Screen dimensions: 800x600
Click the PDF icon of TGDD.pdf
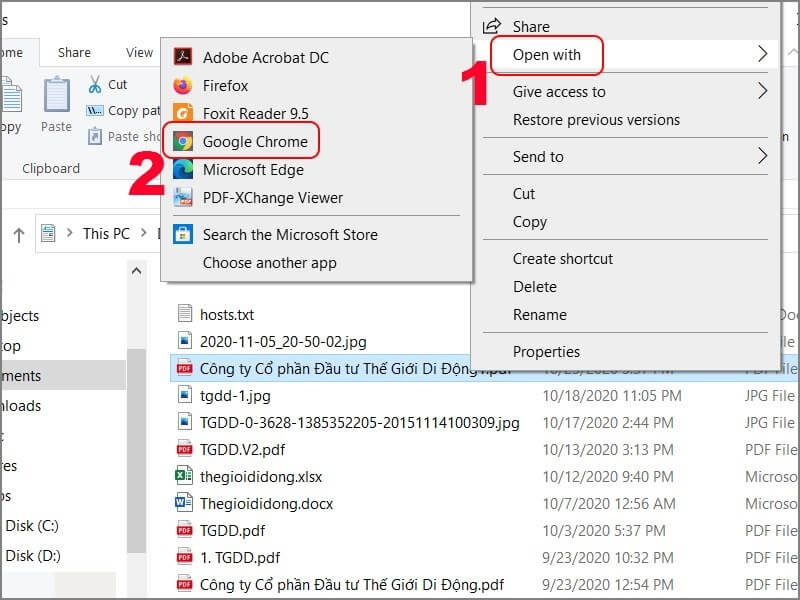(184, 530)
